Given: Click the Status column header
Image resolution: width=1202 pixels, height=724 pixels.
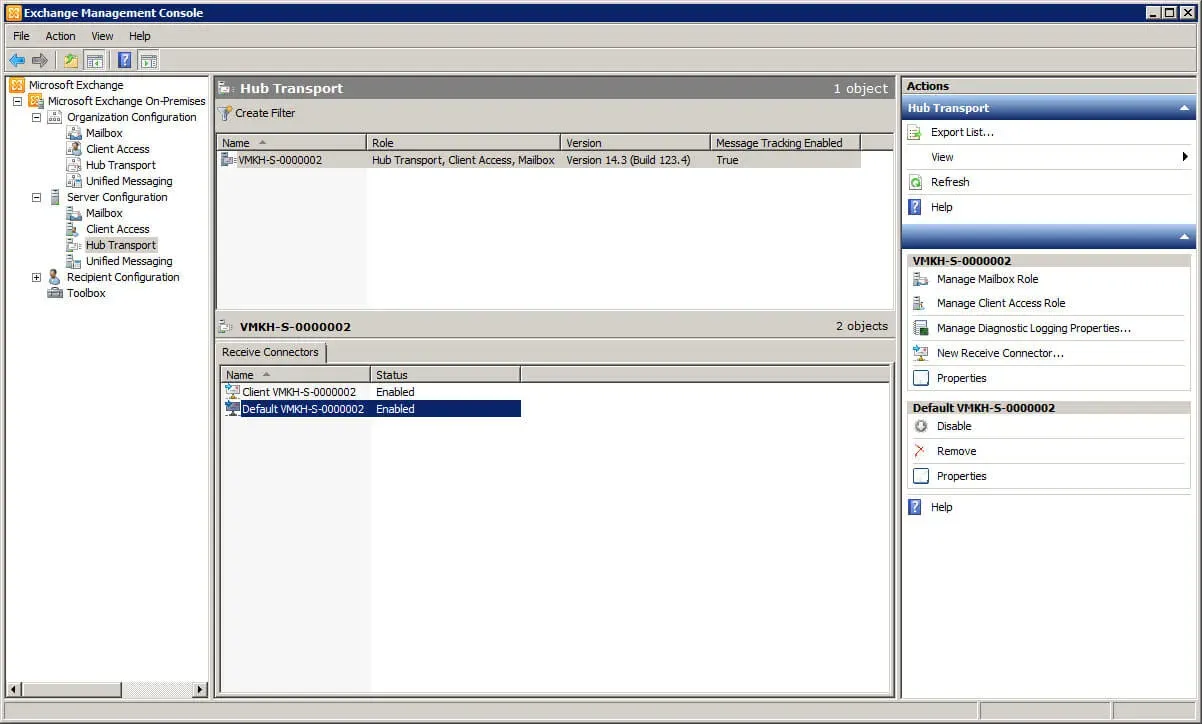Looking at the screenshot, I should (x=445, y=375).
